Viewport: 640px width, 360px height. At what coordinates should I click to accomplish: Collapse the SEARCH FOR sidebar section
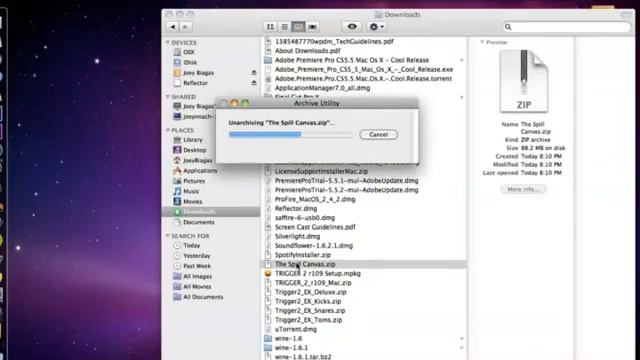pos(168,236)
